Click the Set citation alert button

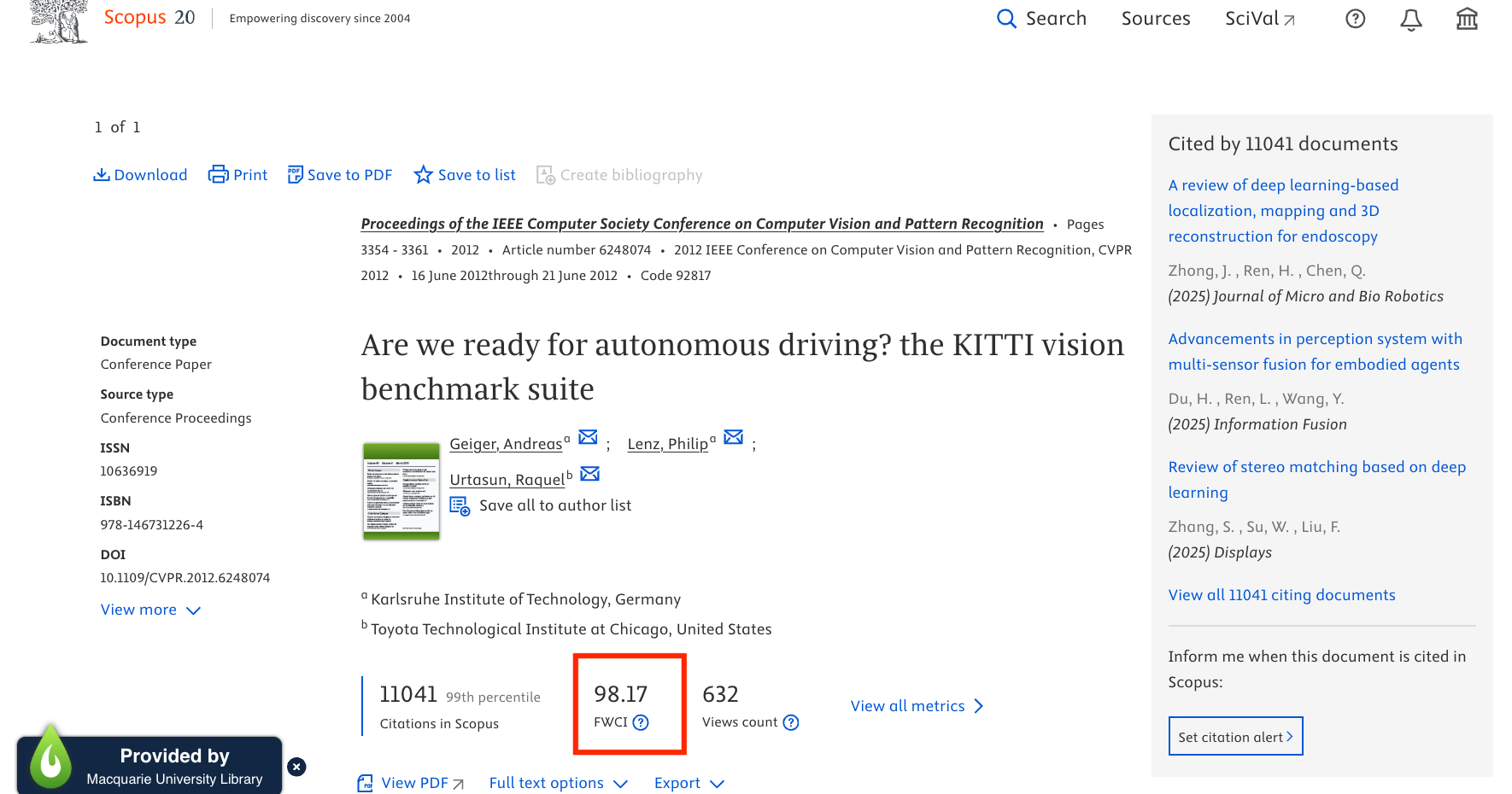coord(1235,736)
